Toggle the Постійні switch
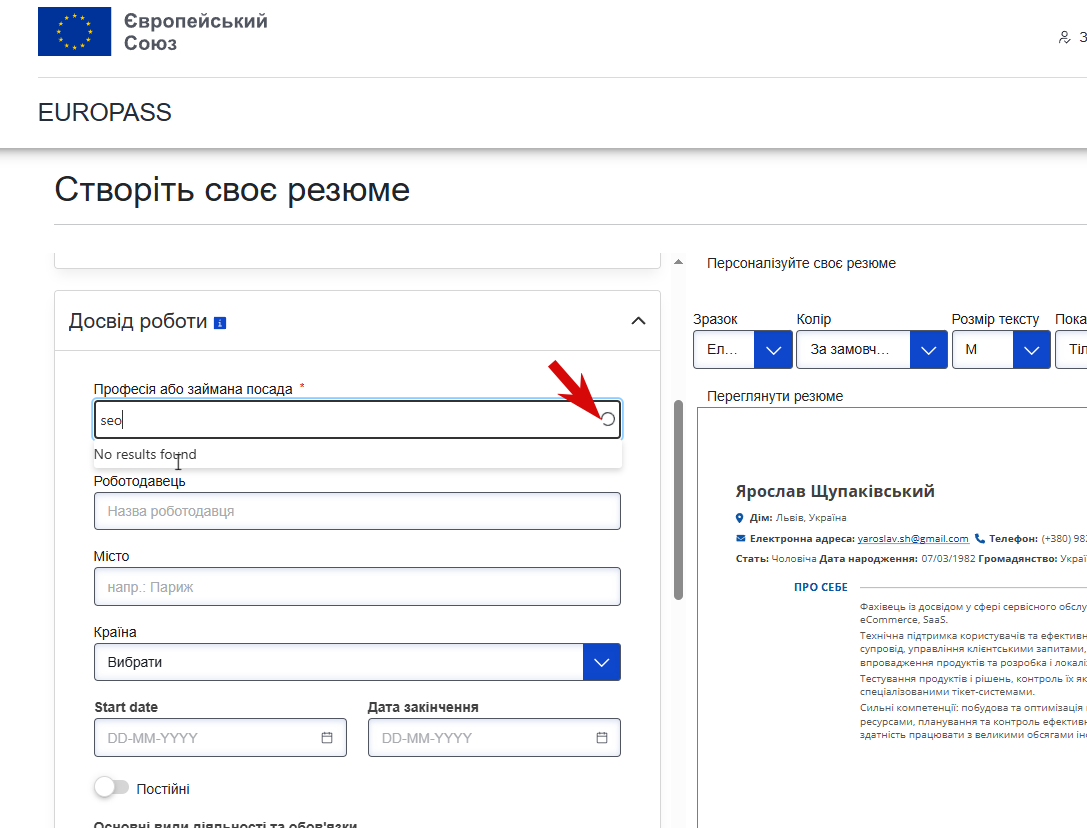1087x828 pixels. click(x=112, y=788)
